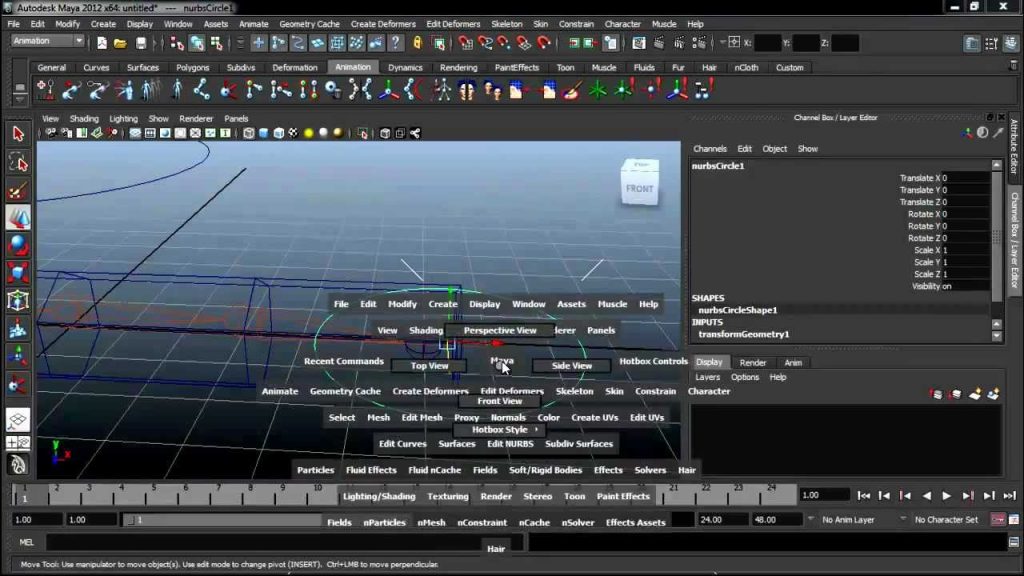Viewport: 1024px width, 576px height.
Task: Open shelf options arrow left of shelf
Action: (20, 98)
